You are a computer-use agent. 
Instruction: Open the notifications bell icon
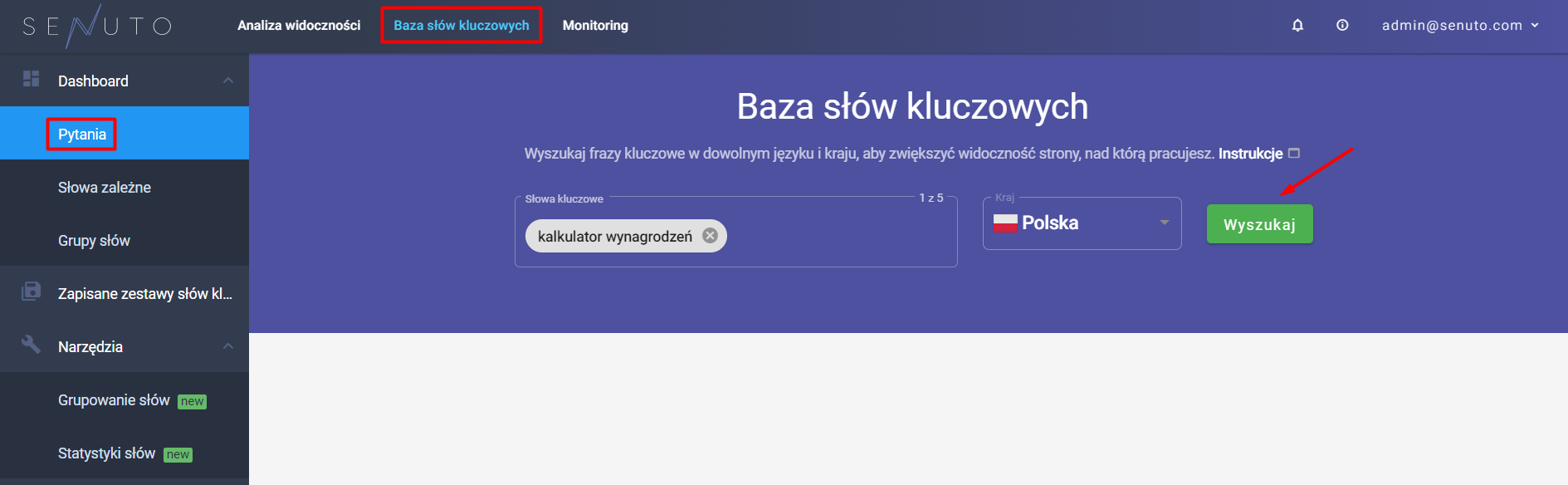point(1297,26)
